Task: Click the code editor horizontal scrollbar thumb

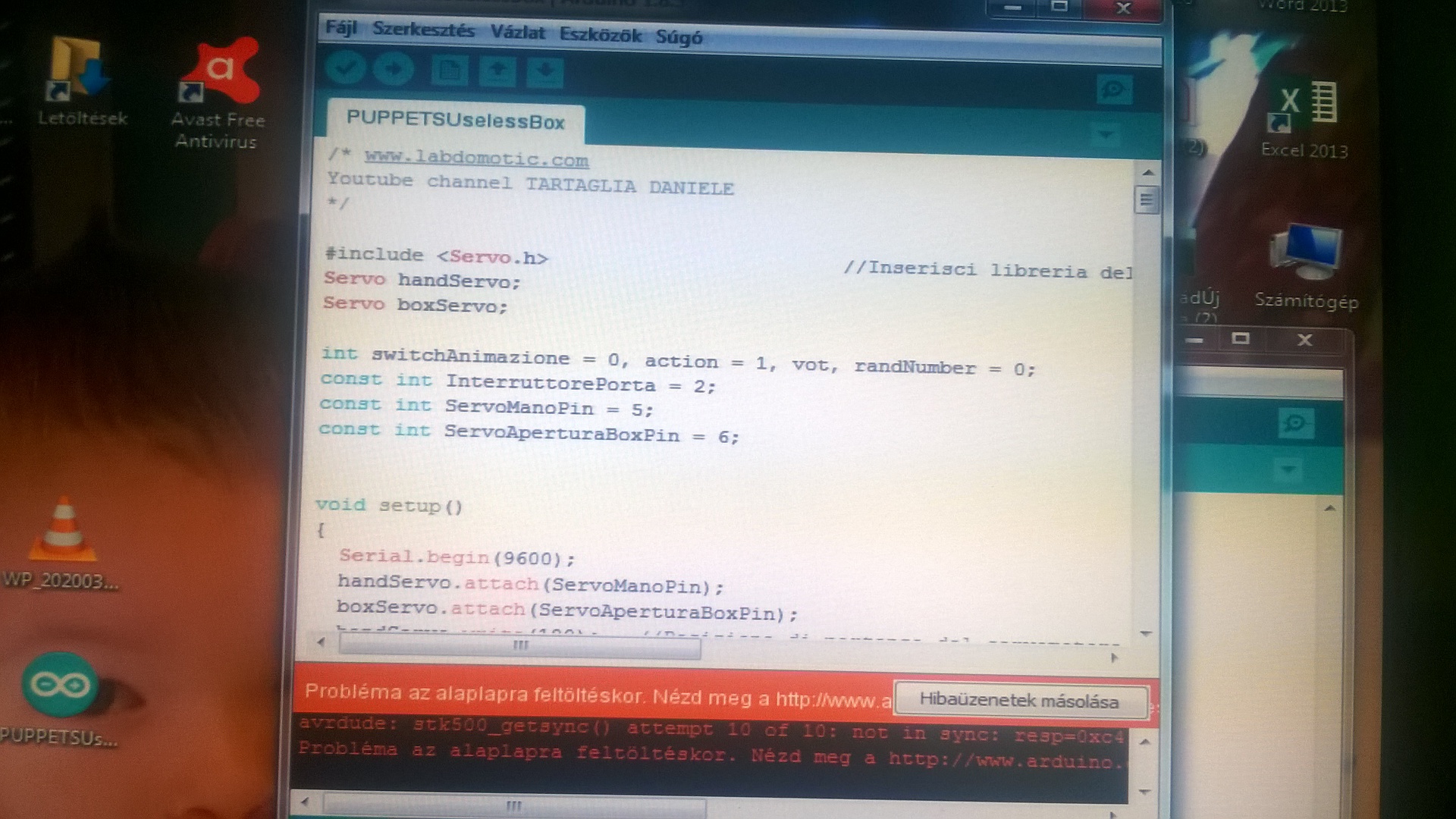Action: point(520,646)
